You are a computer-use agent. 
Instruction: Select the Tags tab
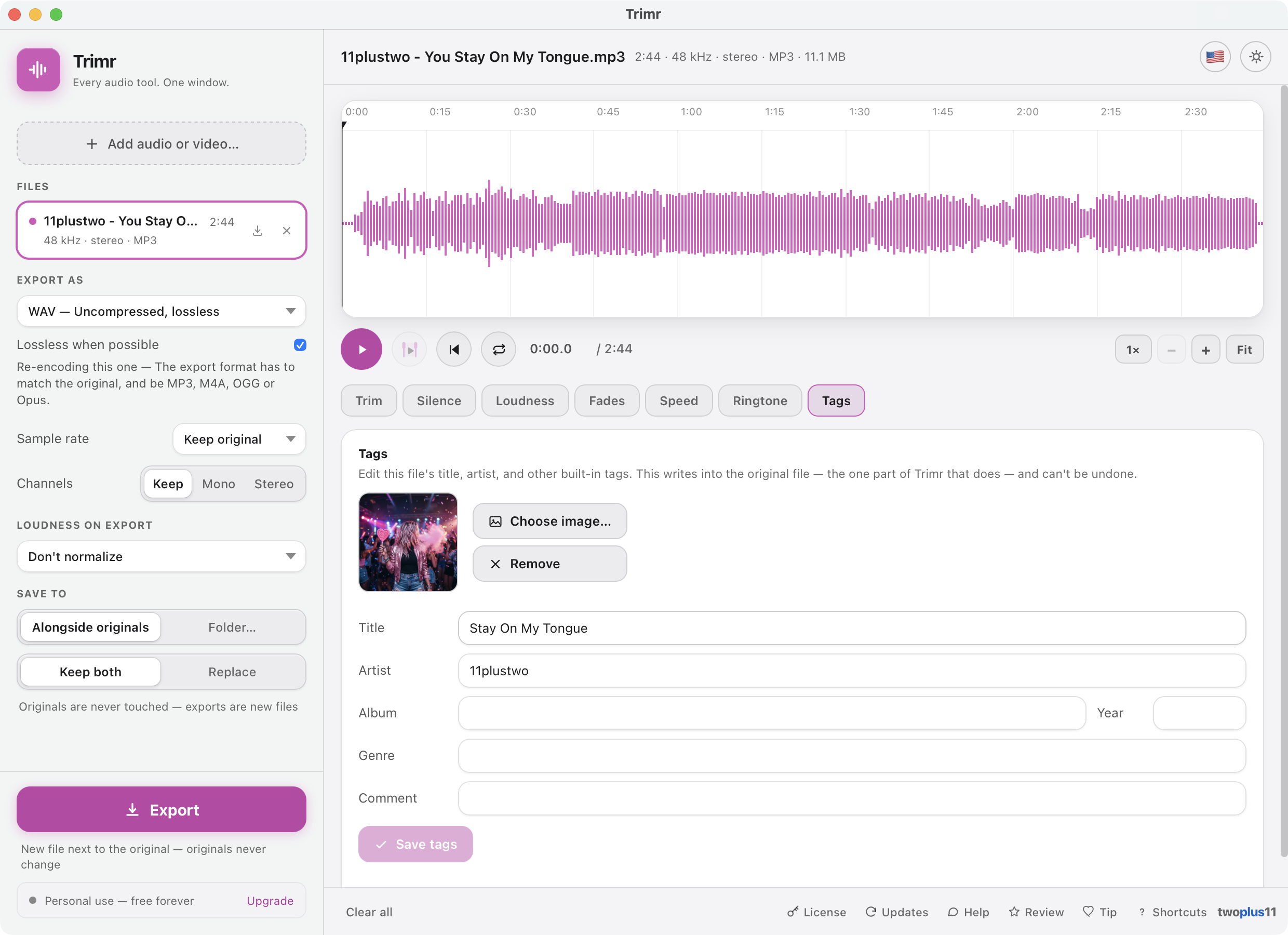836,401
